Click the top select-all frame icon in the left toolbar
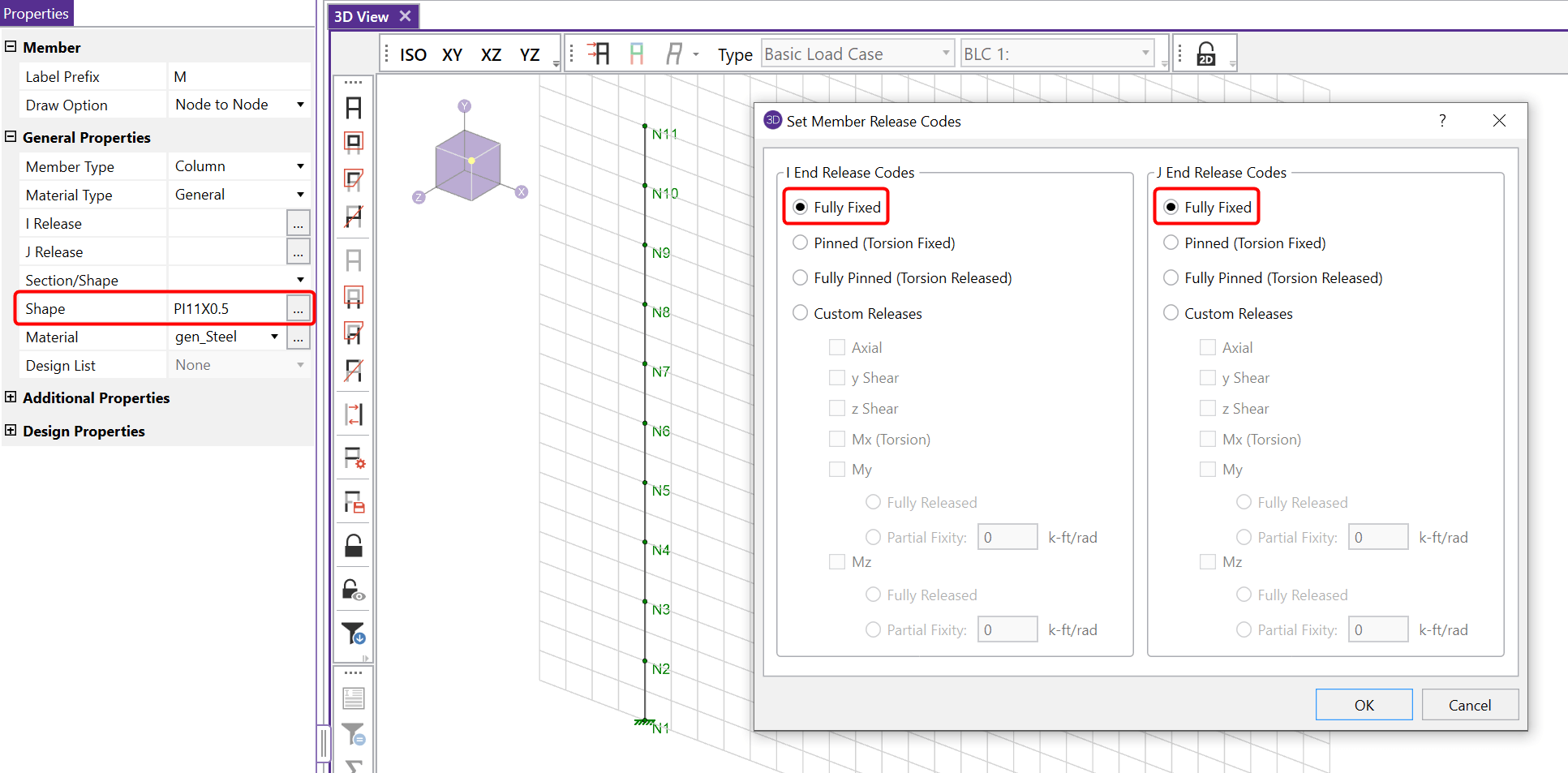Image resolution: width=1568 pixels, height=773 pixels. [x=354, y=108]
